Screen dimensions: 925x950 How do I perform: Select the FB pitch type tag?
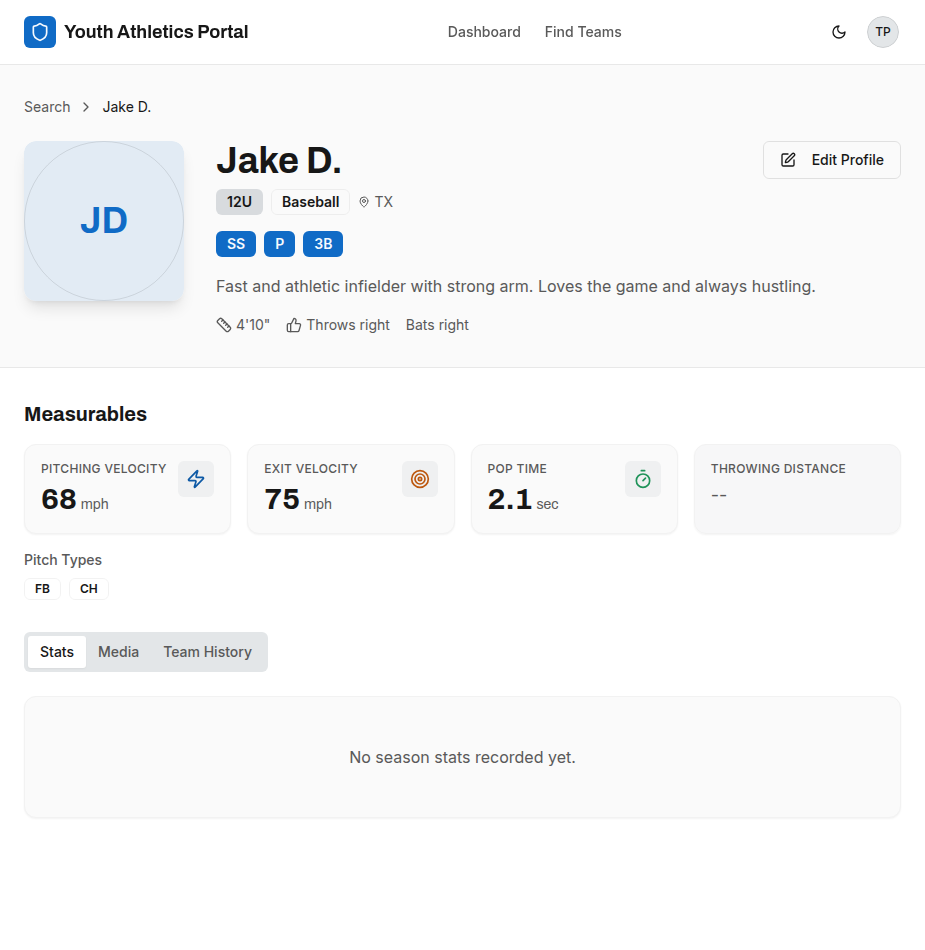(42, 589)
